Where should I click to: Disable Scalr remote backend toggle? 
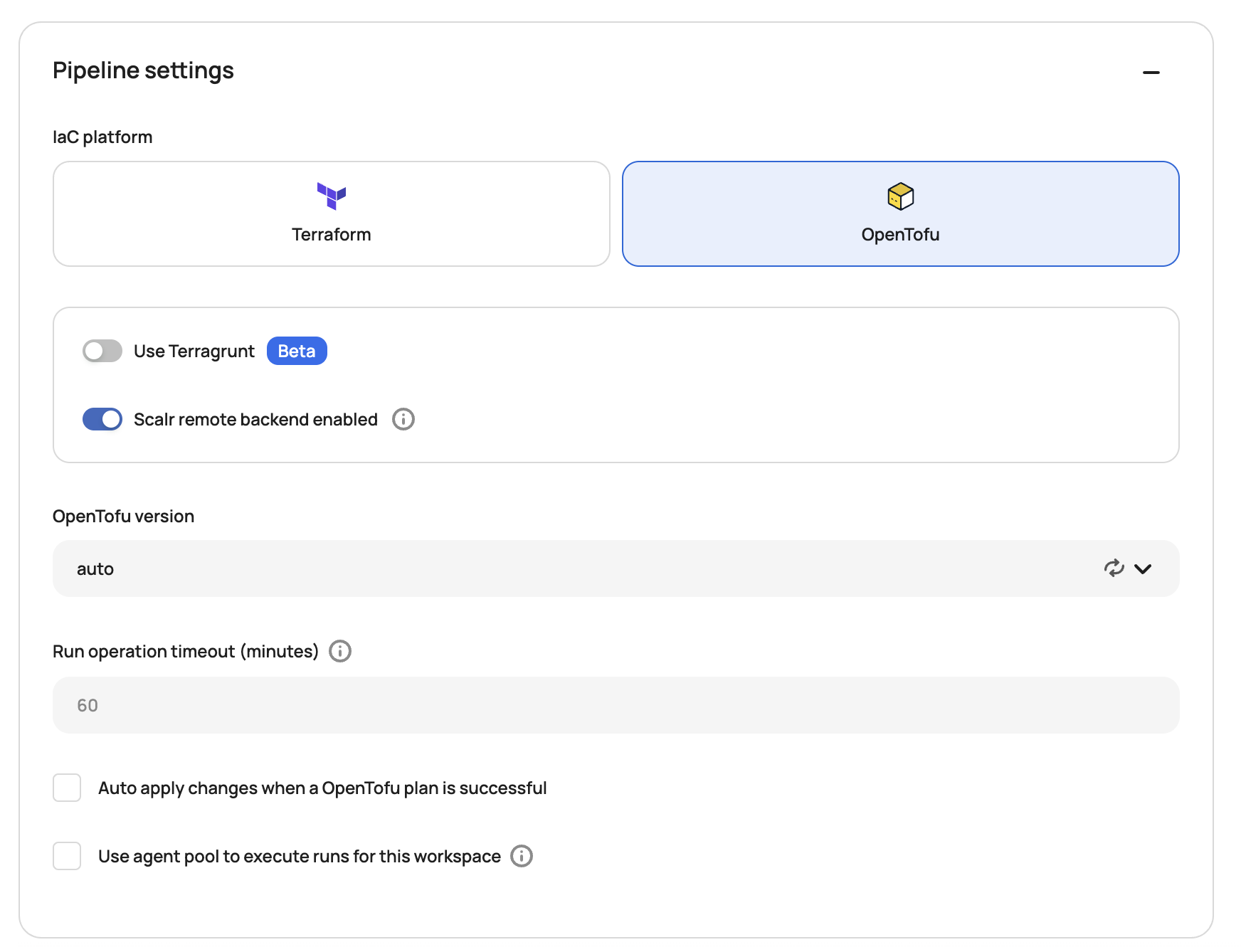tap(102, 419)
